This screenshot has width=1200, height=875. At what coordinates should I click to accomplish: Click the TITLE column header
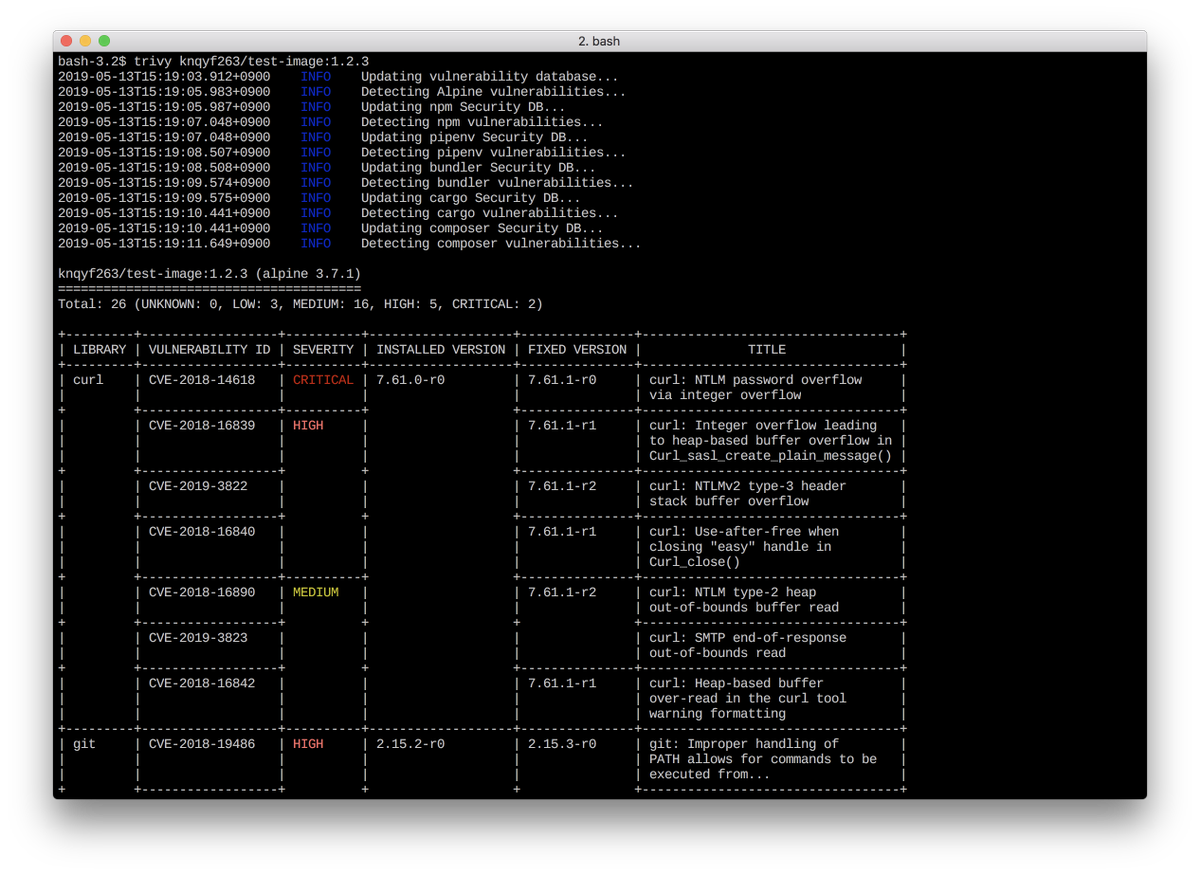767,350
